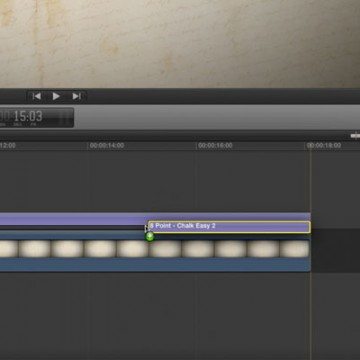Click the textured paper image in the viewer

180,43
